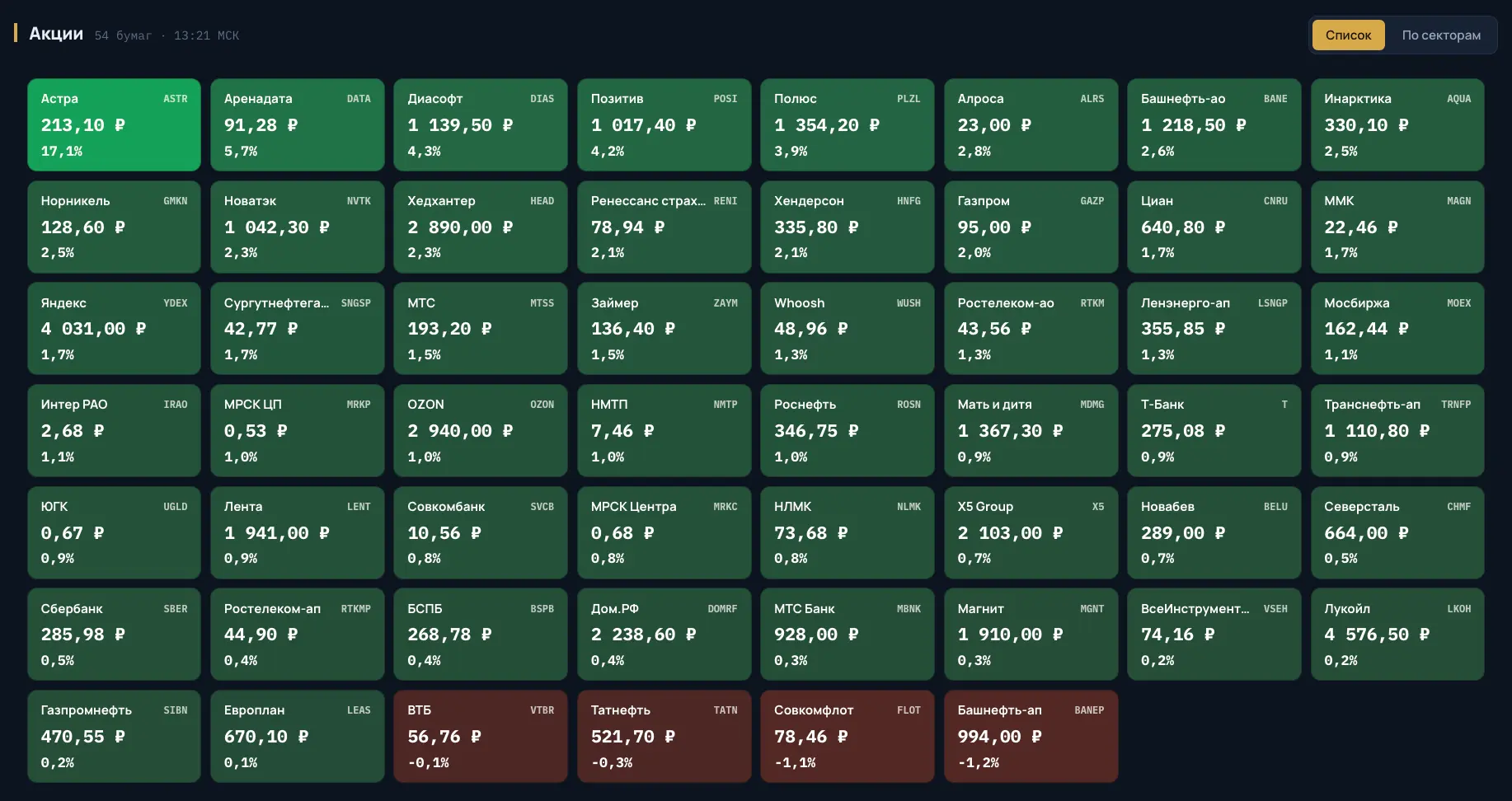Viewport: 1512px width, 801px height.
Task: Open the Новабев BELU card
Action: [x=1214, y=532]
